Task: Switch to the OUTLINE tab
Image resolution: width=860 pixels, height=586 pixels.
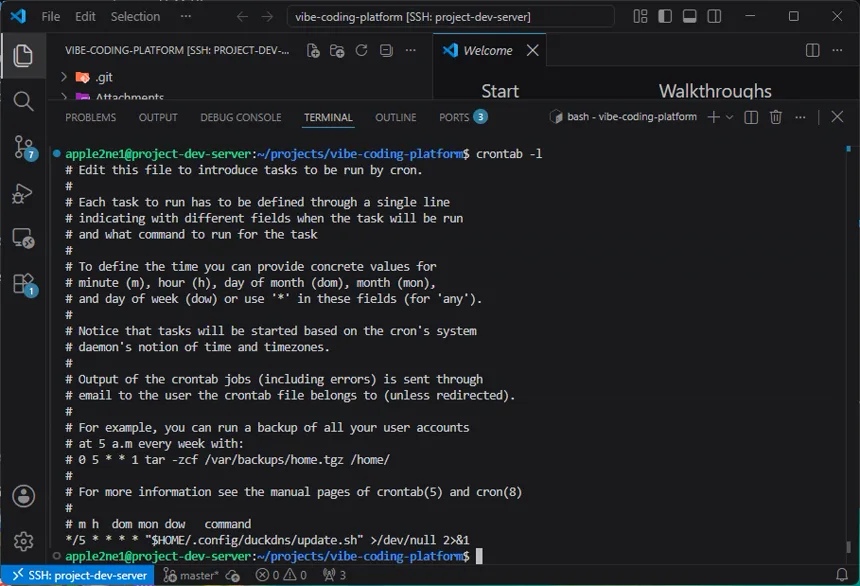Action: tap(395, 117)
